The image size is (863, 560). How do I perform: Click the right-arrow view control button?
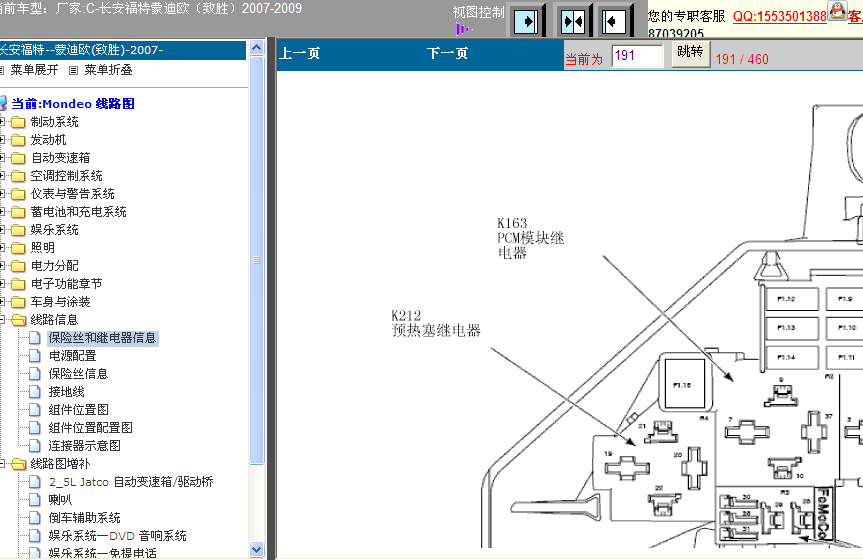pyautogui.click(x=526, y=21)
